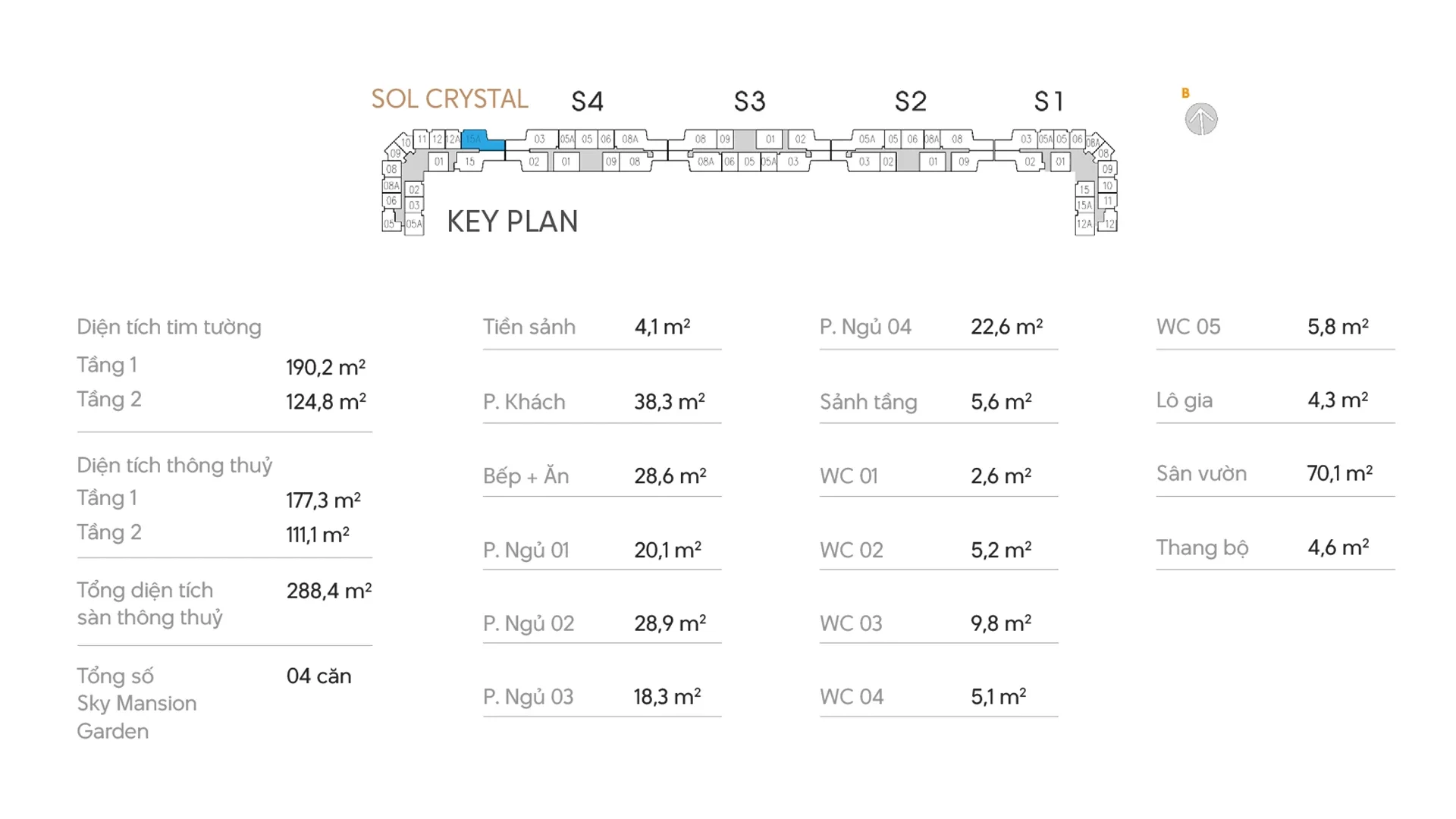Click the WC 05 label
The height and width of the screenshot is (819, 1456).
click(1188, 327)
